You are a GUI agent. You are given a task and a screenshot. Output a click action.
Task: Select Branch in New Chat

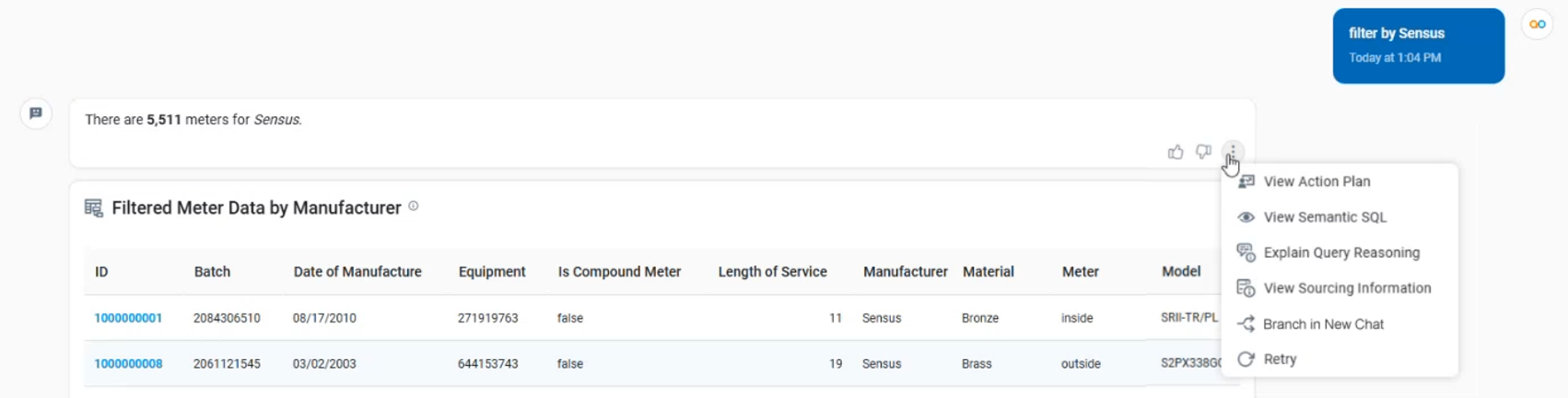point(1323,324)
